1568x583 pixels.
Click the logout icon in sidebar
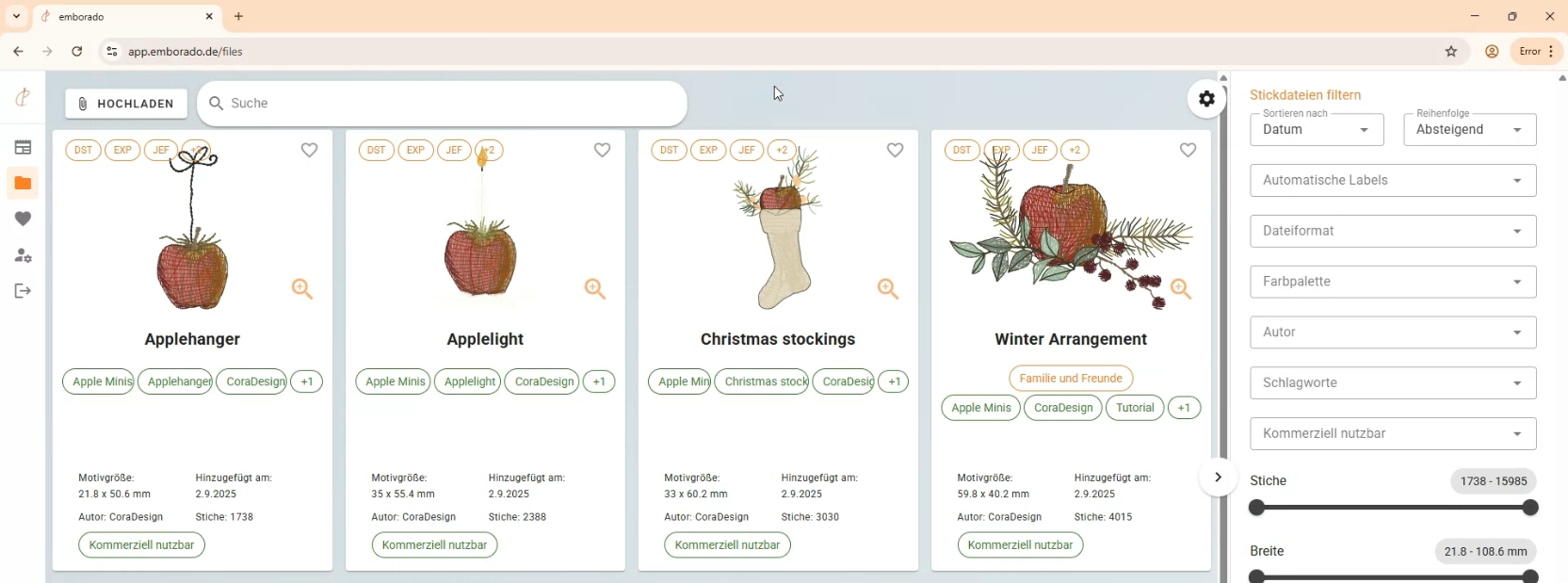[23, 291]
